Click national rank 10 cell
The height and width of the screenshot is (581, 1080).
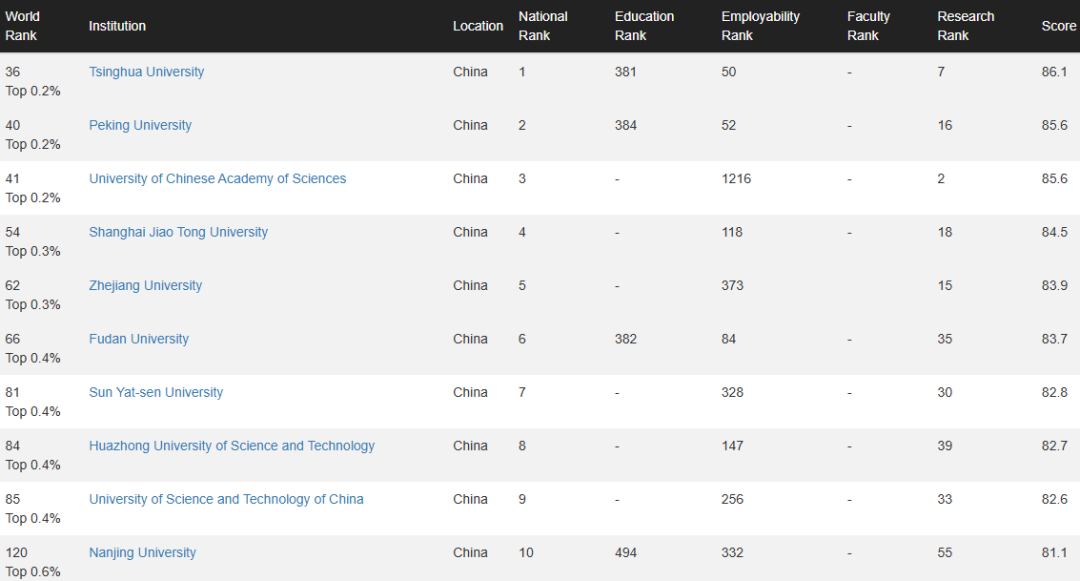pos(526,553)
